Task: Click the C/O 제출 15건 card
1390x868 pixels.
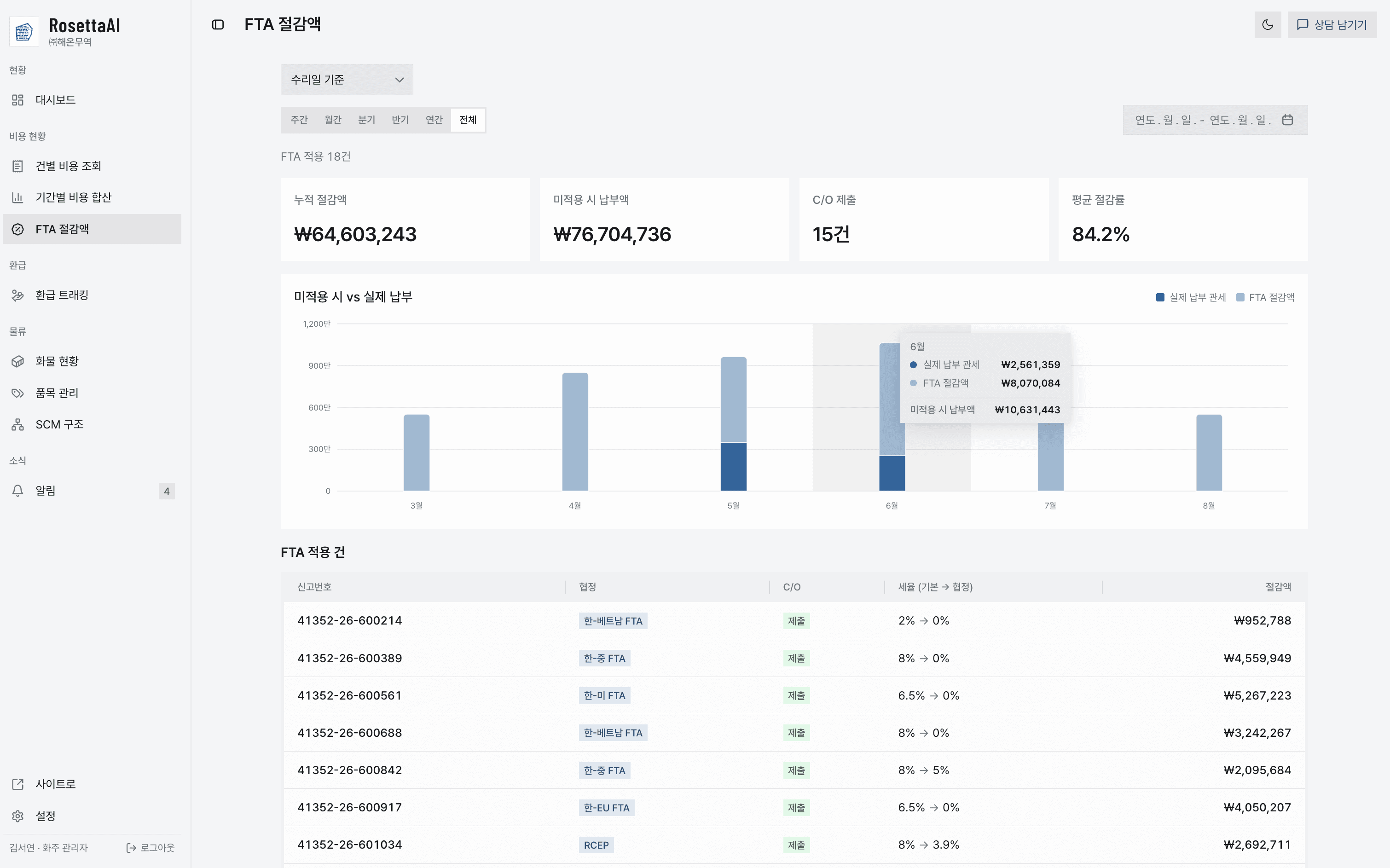Action: (923, 220)
